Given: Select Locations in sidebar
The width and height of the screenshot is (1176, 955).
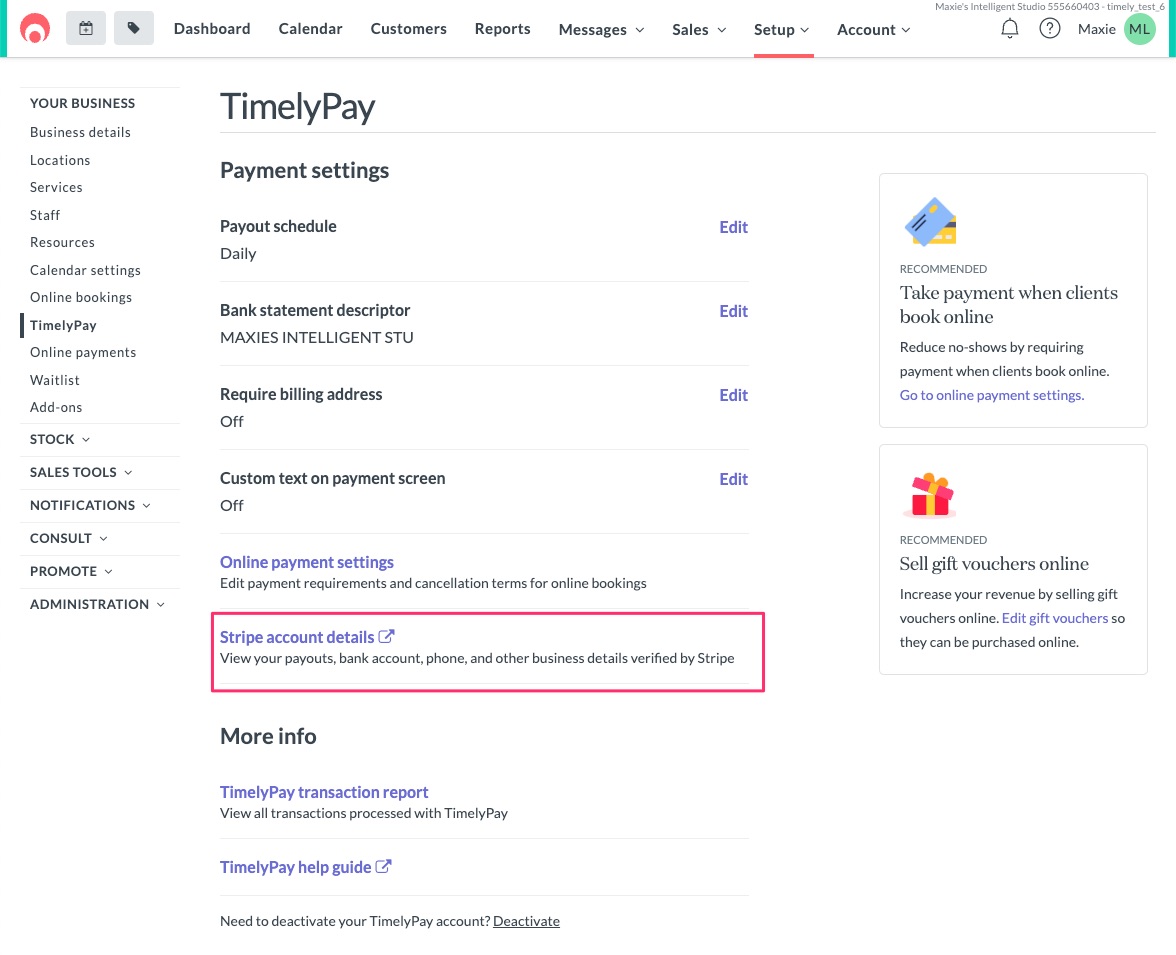Looking at the screenshot, I should (60, 160).
